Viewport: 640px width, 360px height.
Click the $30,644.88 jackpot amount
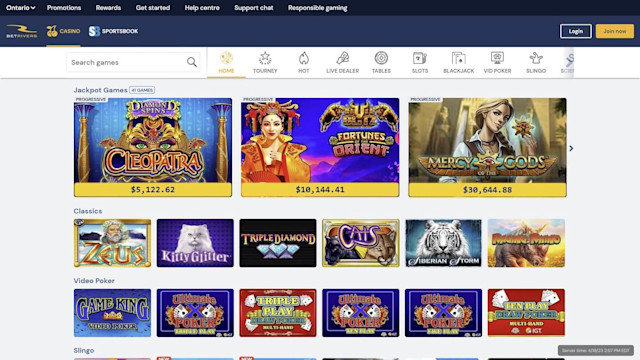487,190
